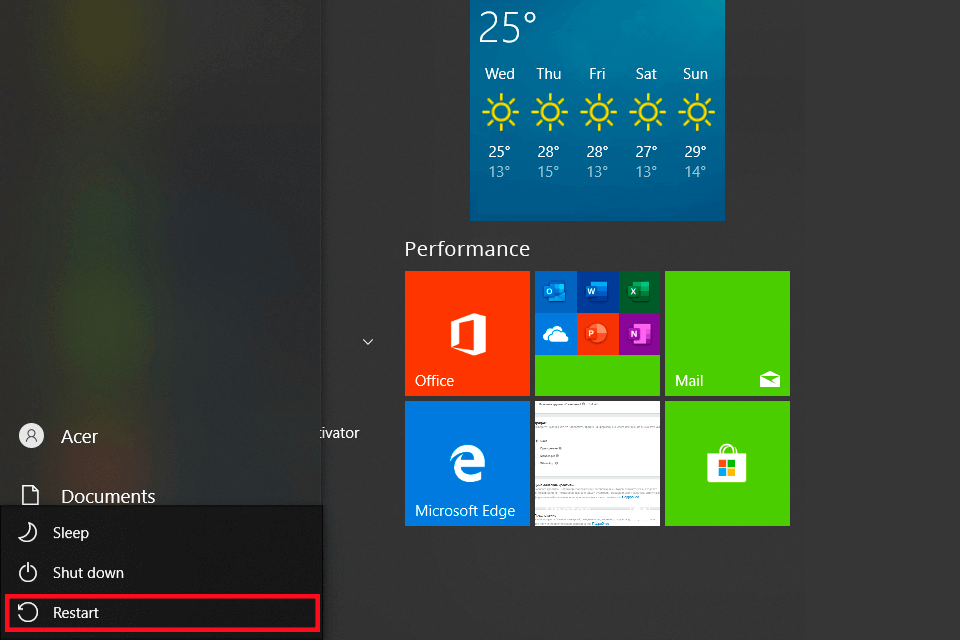
Task: Expand the chevron arrow in the app list
Action: pyautogui.click(x=368, y=342)
